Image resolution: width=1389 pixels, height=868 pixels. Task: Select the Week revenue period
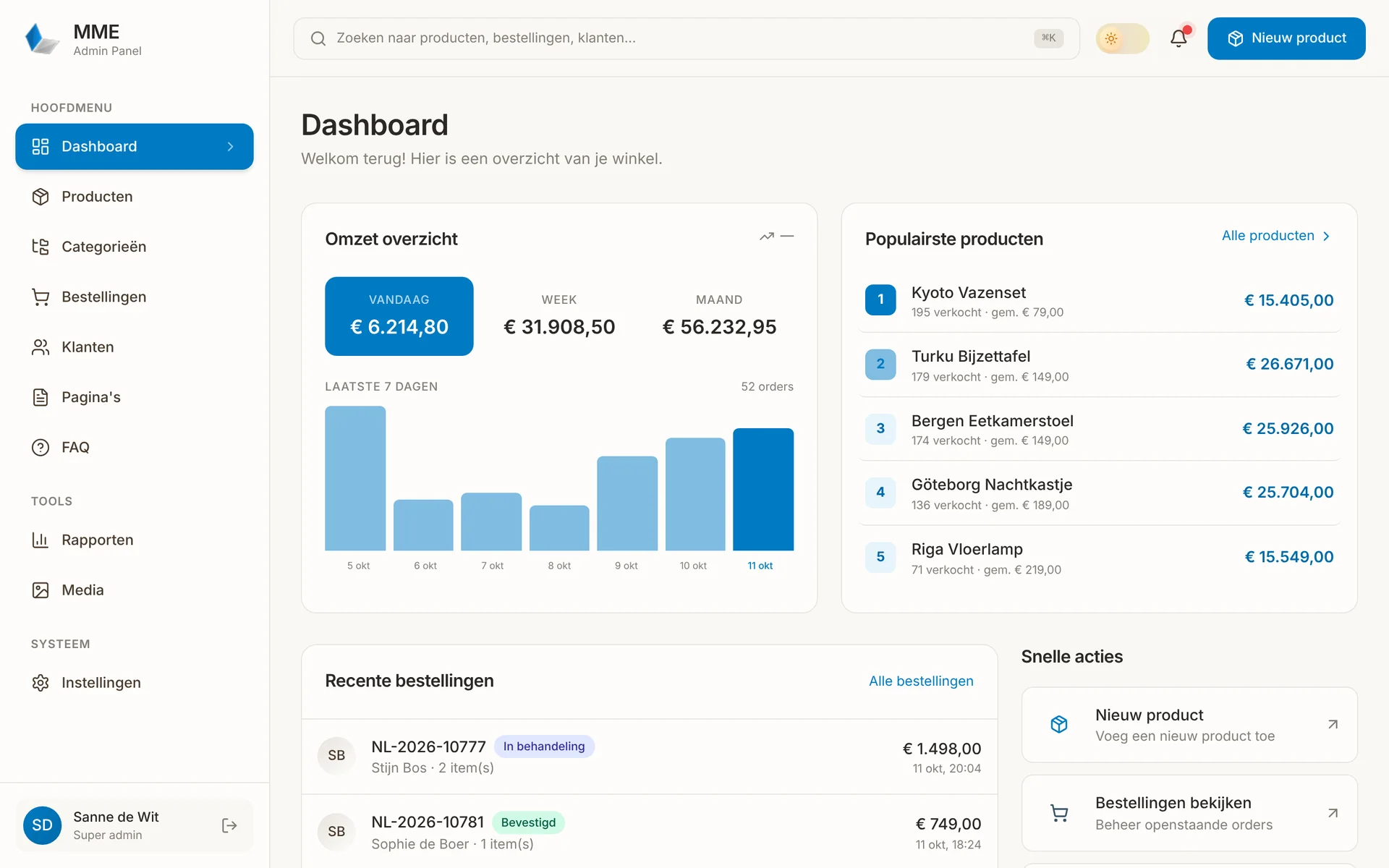559,316
